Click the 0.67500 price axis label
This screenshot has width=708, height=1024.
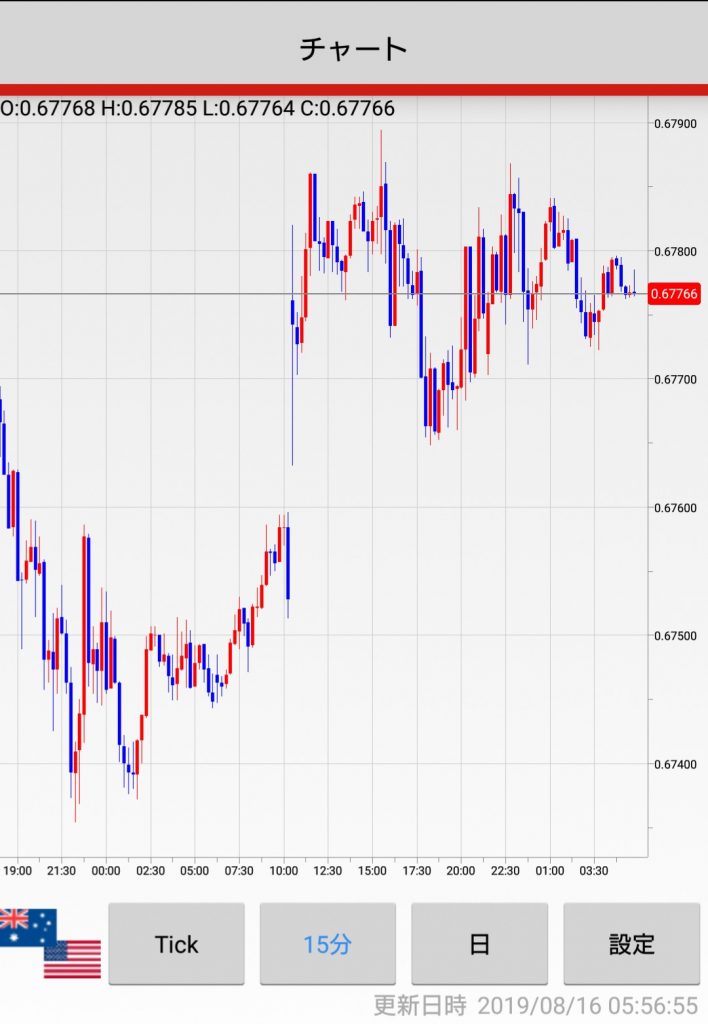pos(675,636)
